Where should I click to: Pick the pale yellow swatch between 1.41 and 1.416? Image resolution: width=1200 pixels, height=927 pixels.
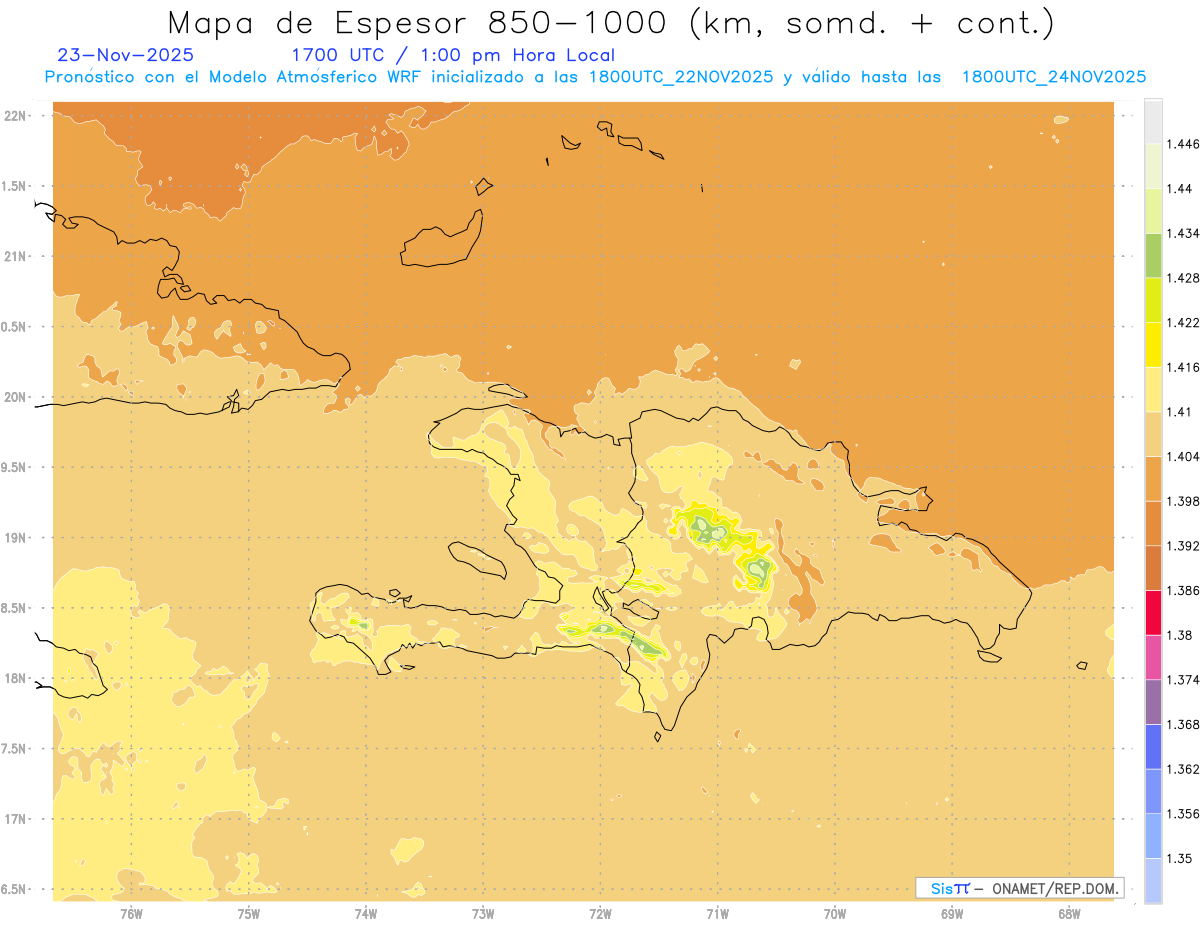pos(1153,389)
